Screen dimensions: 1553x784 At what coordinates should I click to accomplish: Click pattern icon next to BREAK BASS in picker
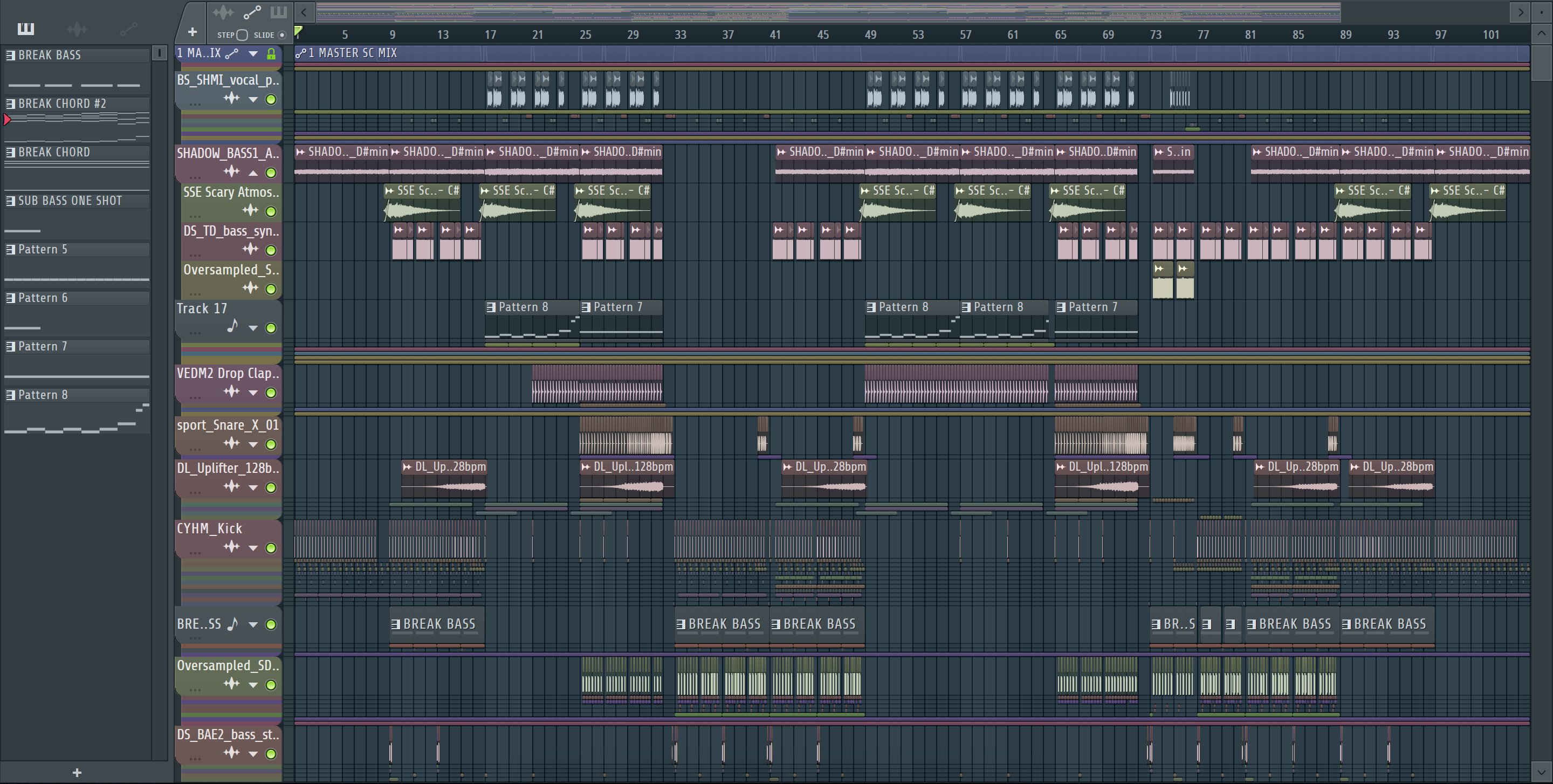pyautogui.click(x=11, y=55)
